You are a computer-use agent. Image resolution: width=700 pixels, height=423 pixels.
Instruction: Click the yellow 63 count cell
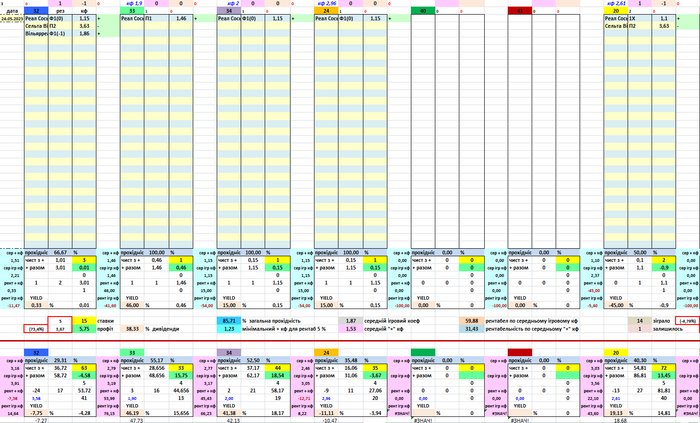84,368
